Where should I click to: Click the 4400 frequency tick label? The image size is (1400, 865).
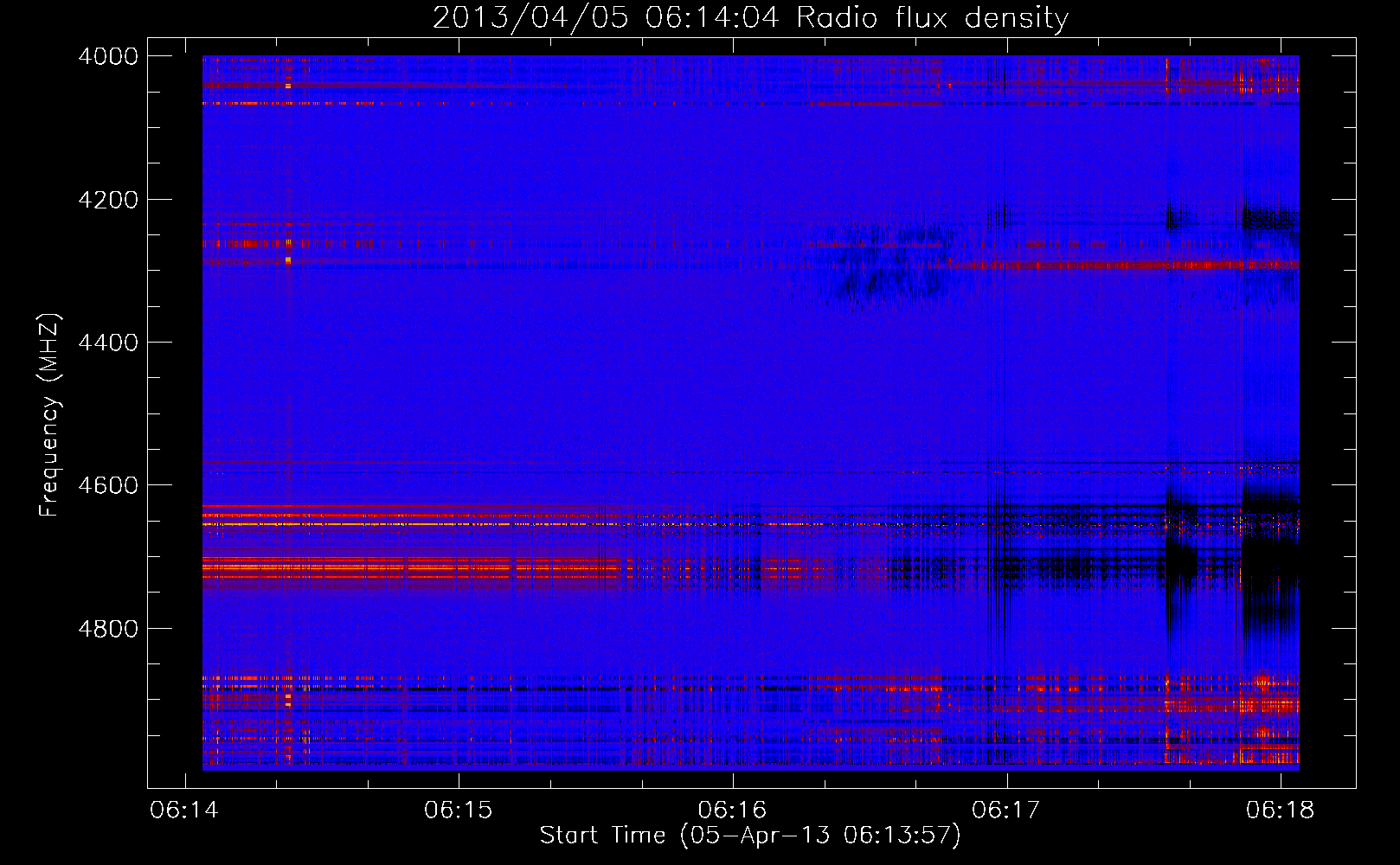[108, 343]
